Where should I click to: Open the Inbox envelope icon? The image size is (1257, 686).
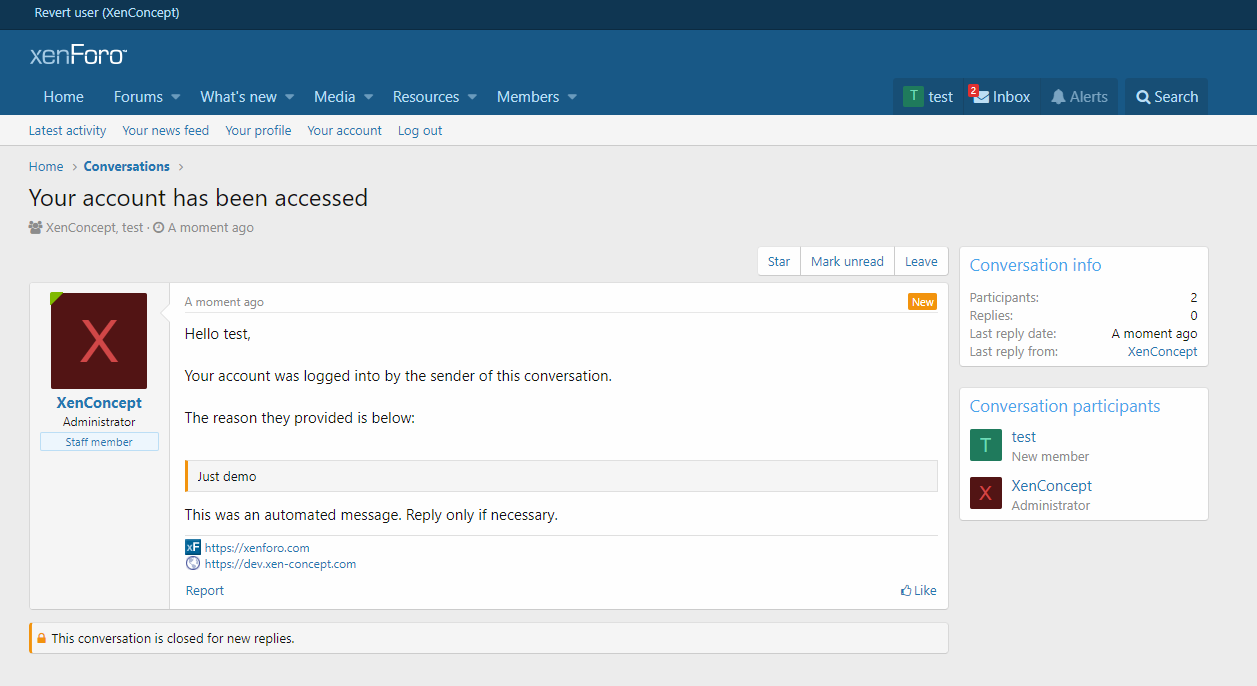click(x=982, y=97)
